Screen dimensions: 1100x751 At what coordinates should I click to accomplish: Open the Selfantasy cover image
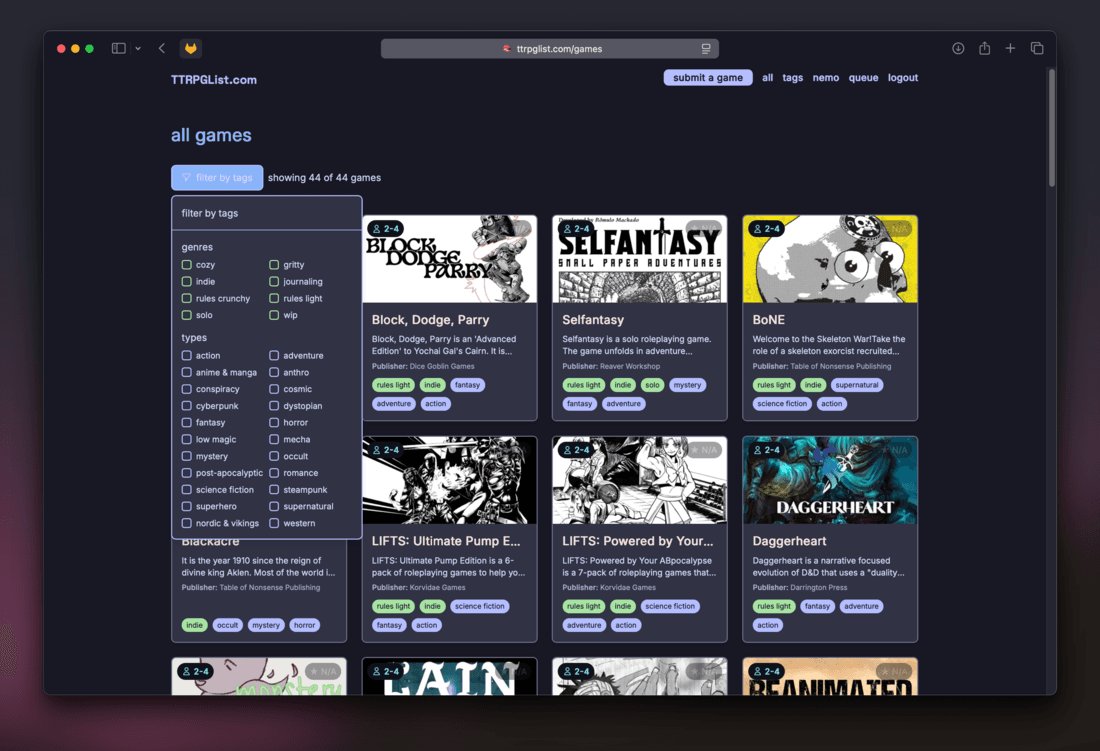coord(640,259)
